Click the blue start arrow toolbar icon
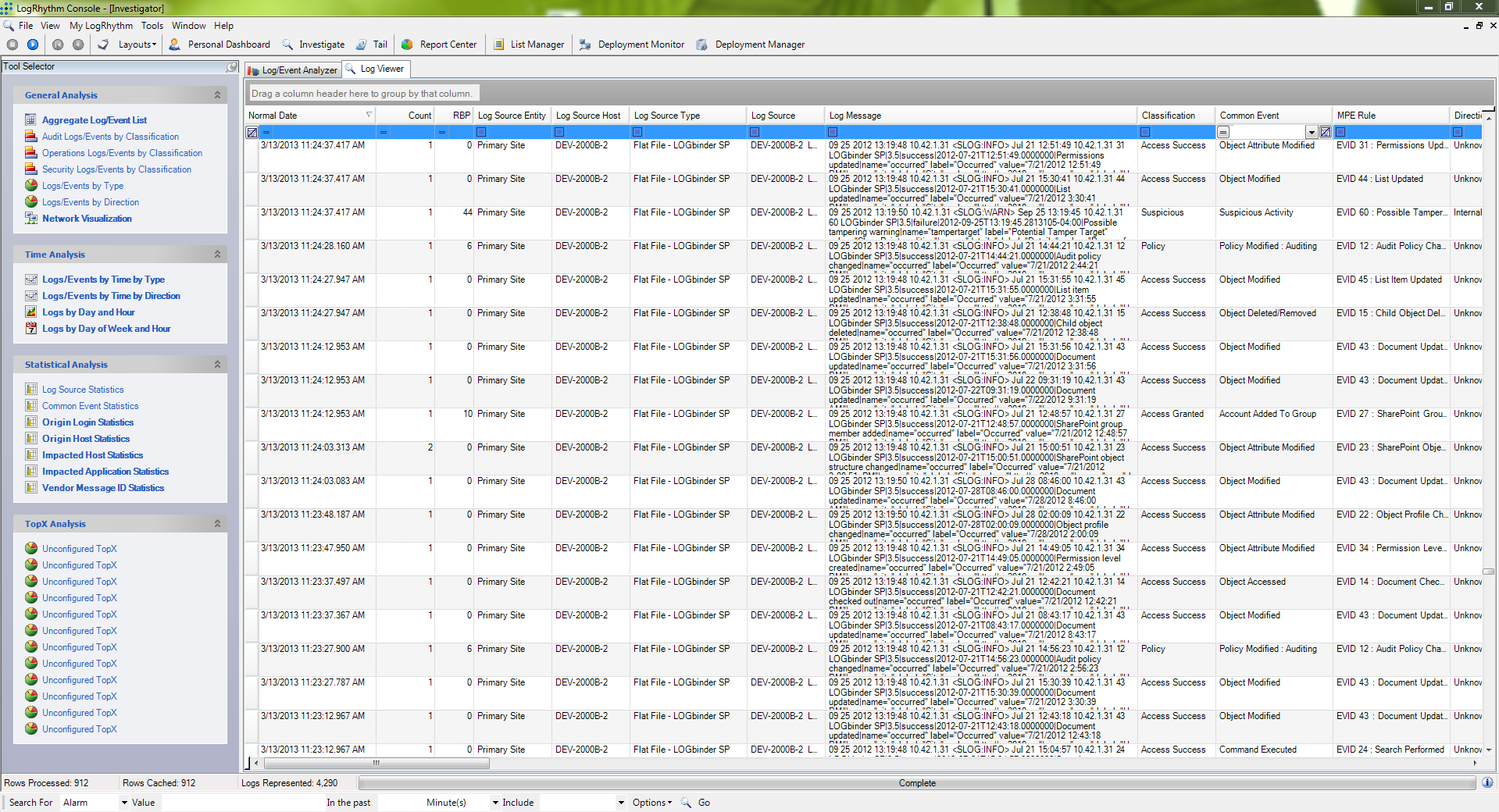Screen dimensions: 1499x812 coord(33,45)
